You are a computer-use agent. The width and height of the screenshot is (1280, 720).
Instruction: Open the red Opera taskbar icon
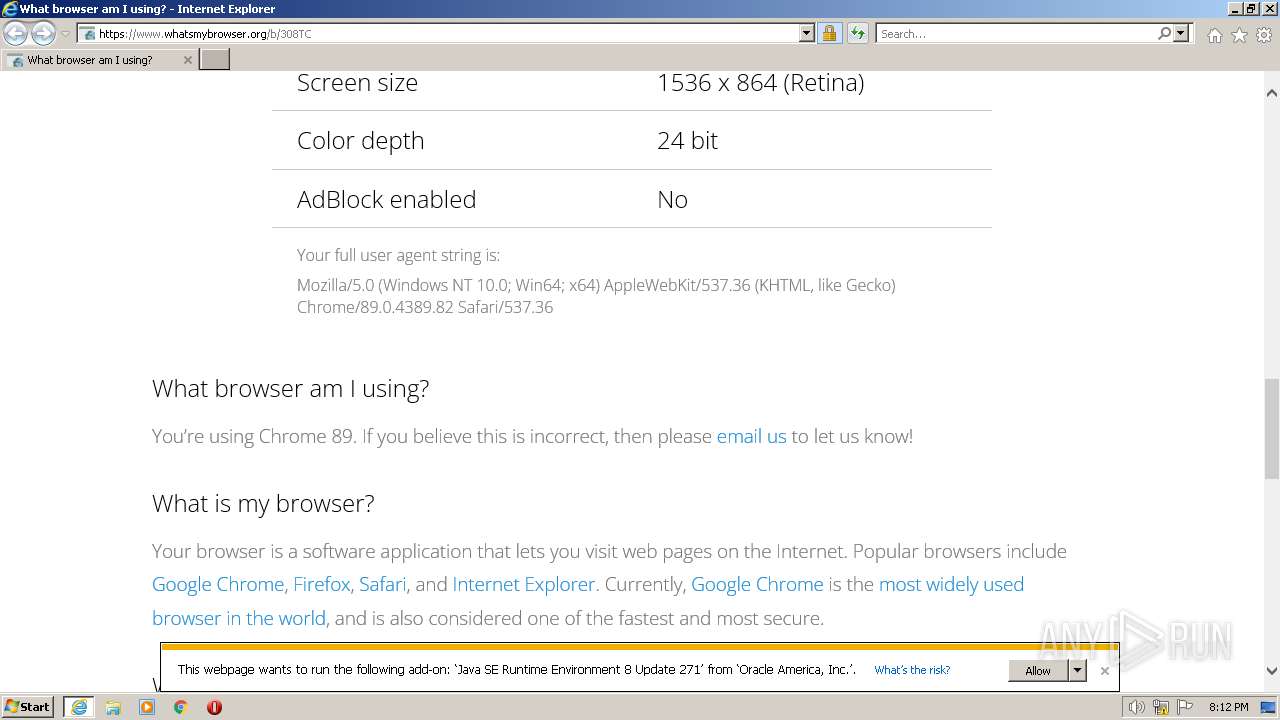[214, 707]
